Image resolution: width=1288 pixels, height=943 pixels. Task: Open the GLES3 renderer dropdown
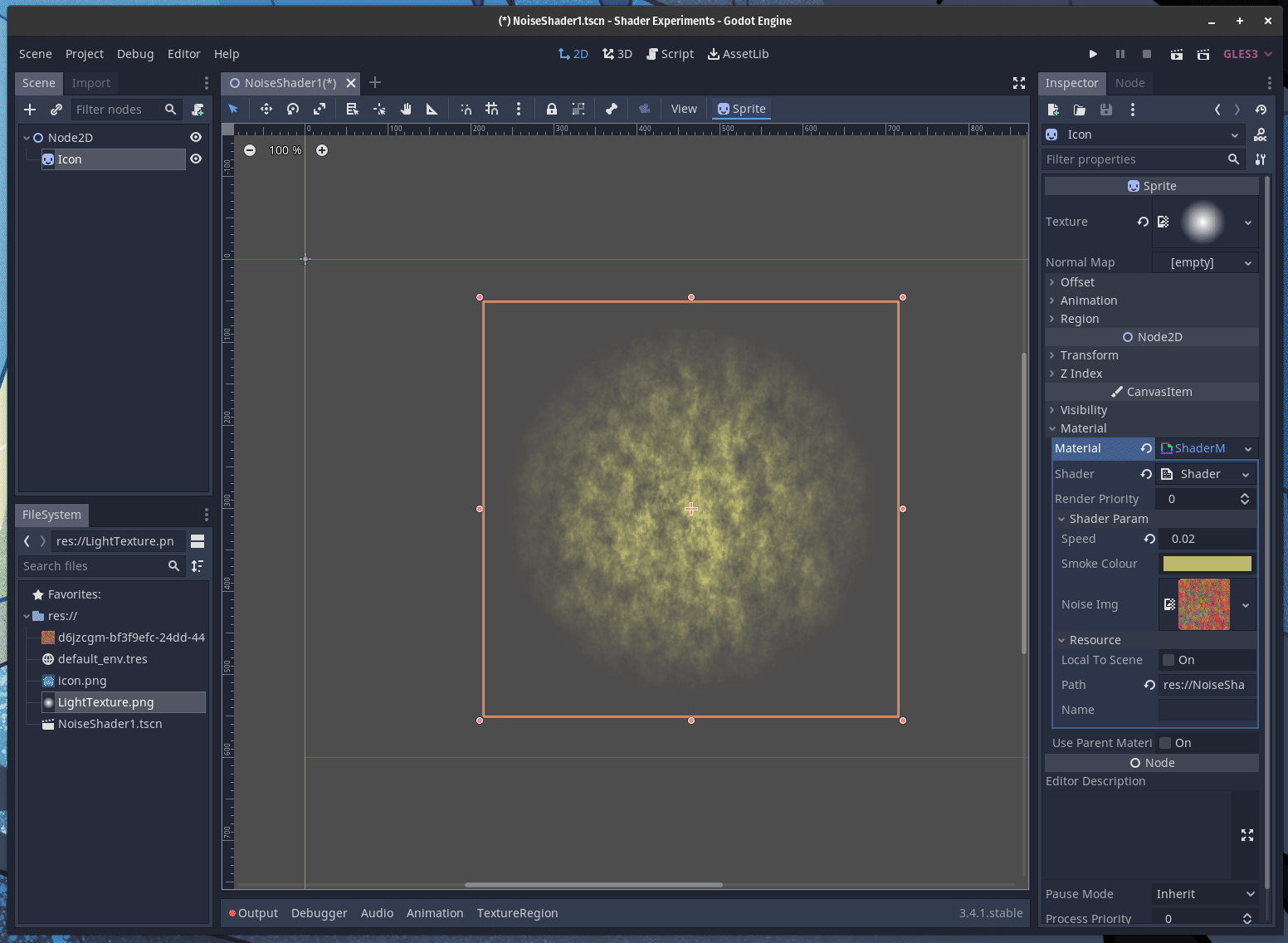tap(1247, 54)
